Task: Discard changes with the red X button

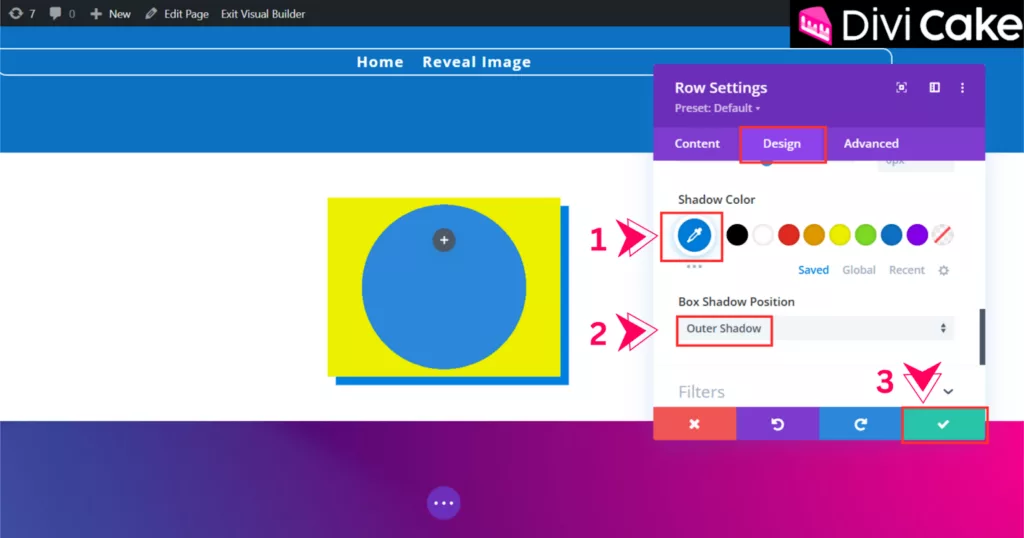Action: 694,424
